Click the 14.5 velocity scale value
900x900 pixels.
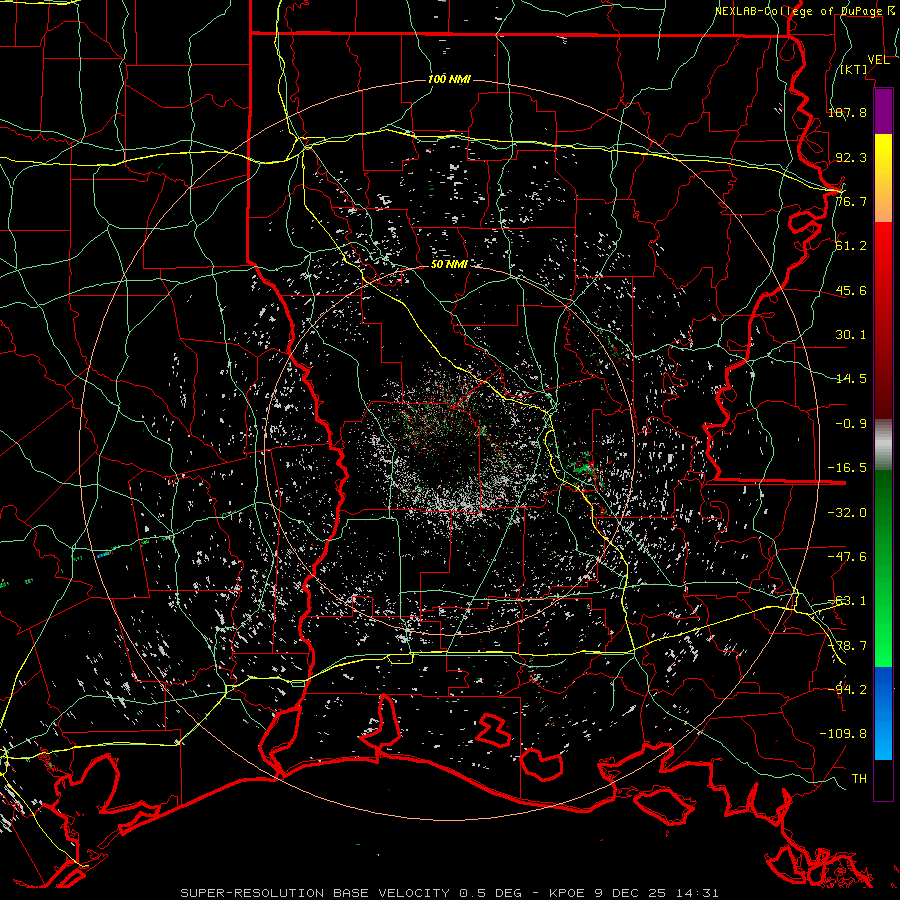click(x=851, y=379)
